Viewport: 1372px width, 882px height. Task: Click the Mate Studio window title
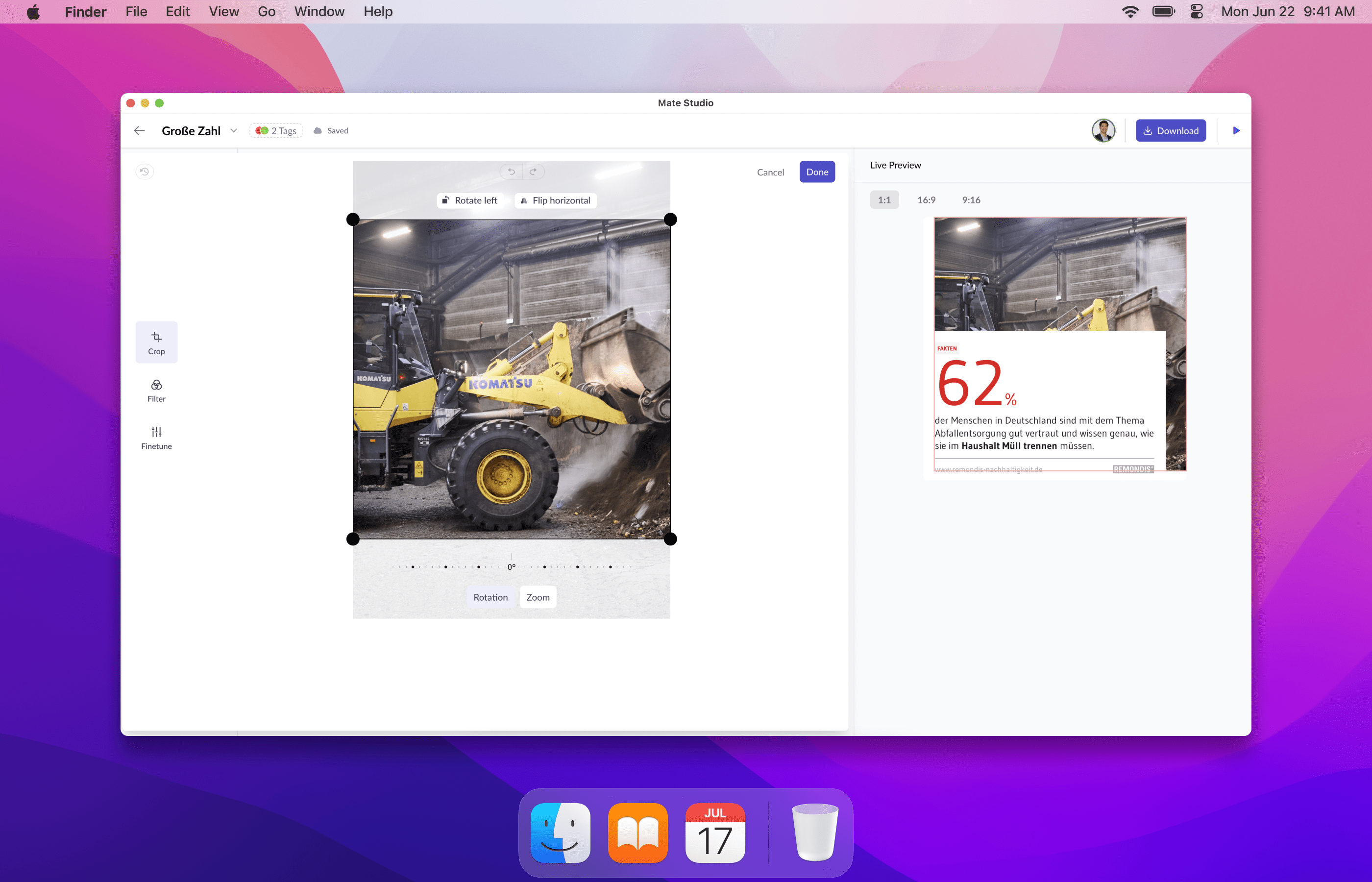pos(686,103)
